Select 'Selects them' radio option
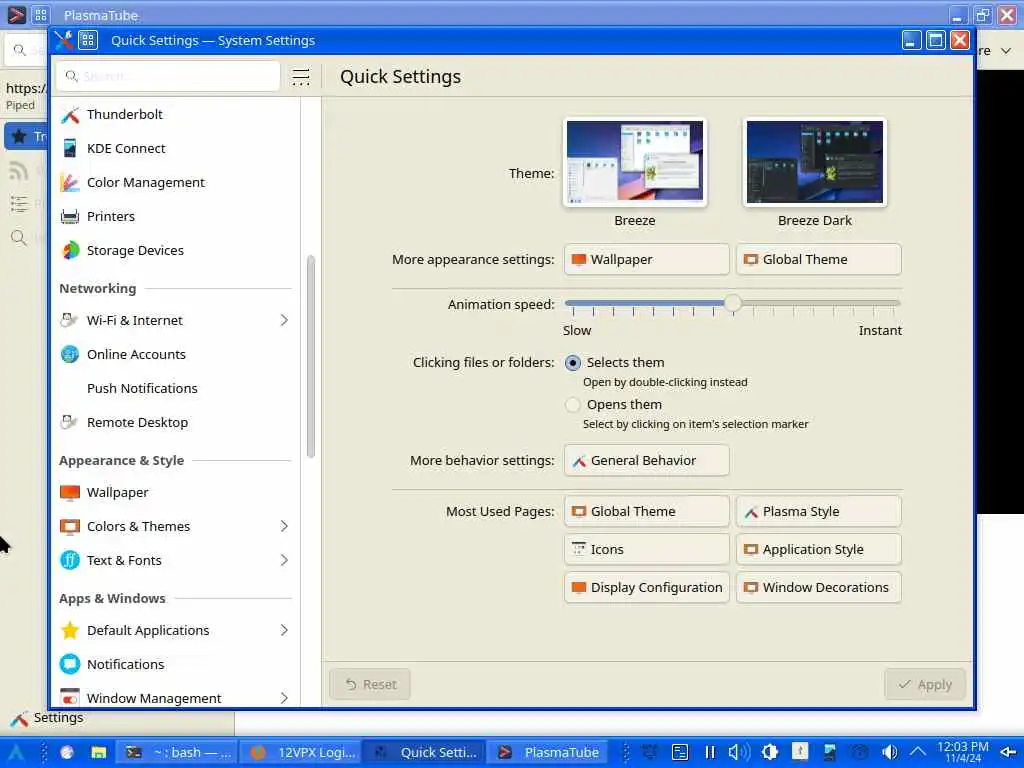Image resolution: width=1024 pixels, height=768 pixels. [573, 362]
